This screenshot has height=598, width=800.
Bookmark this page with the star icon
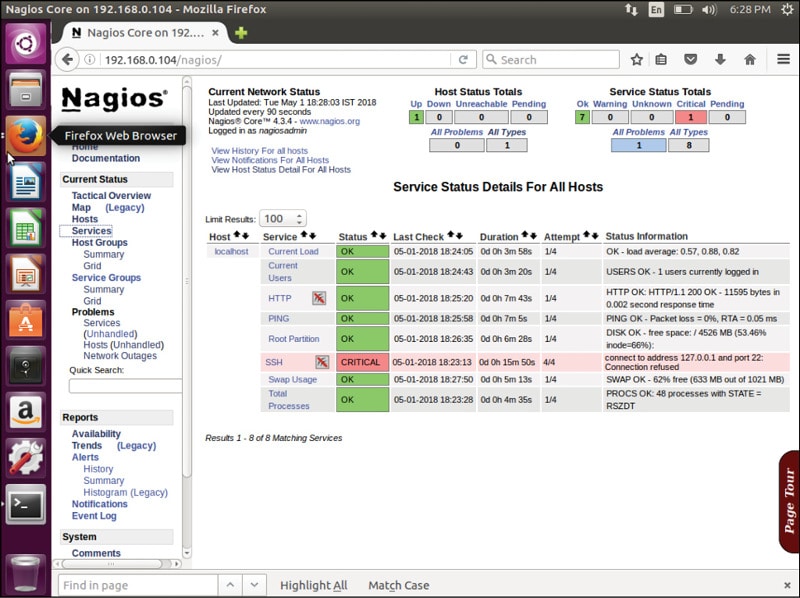637,60
